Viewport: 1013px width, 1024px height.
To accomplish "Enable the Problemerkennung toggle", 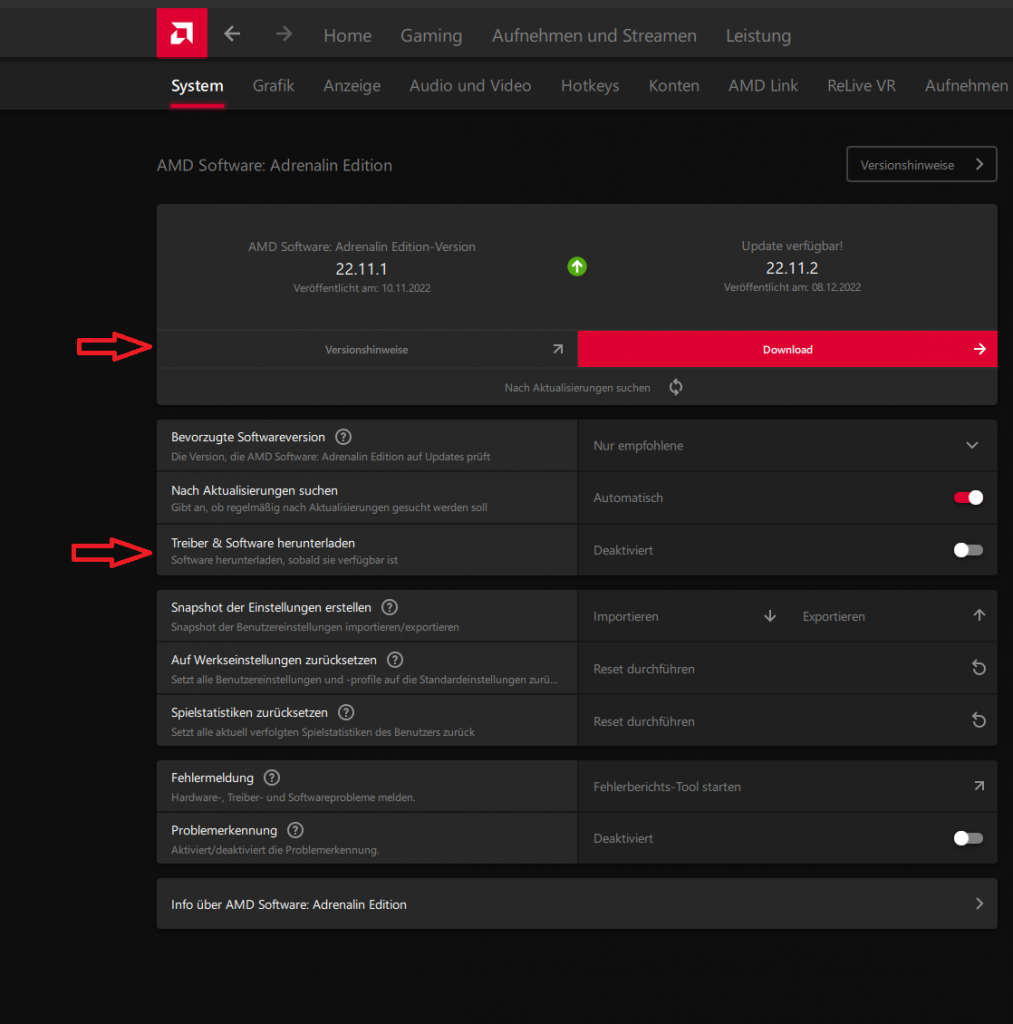I will [968, 838].
